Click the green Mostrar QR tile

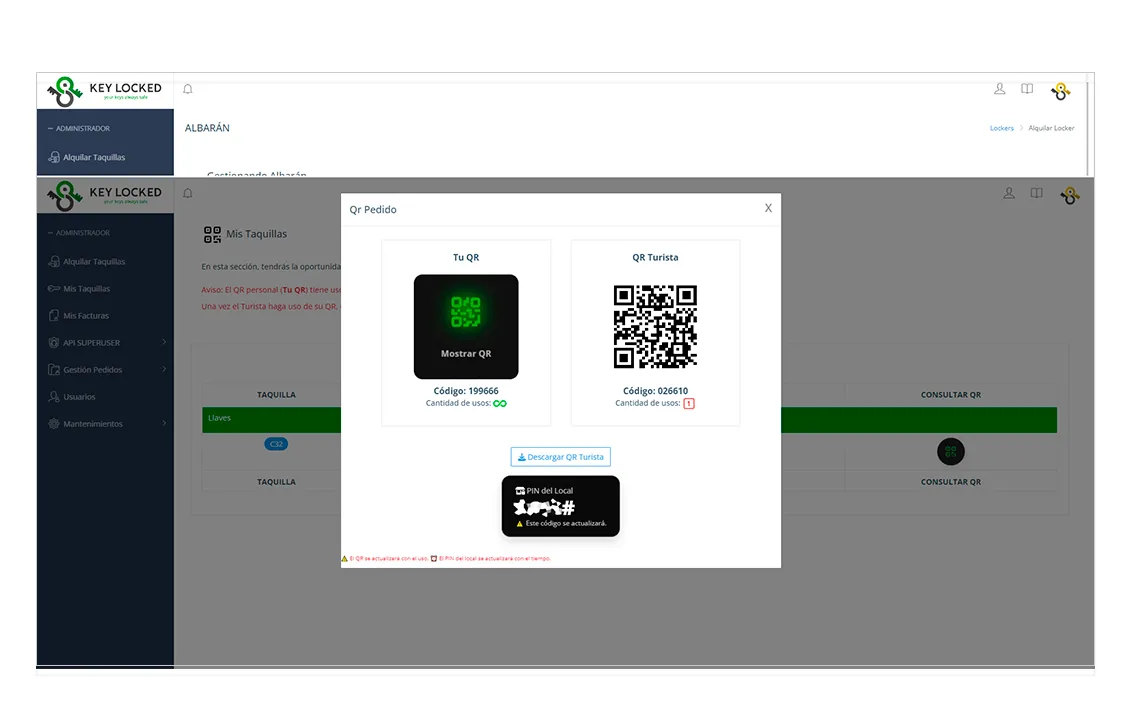tap(466, 327)
